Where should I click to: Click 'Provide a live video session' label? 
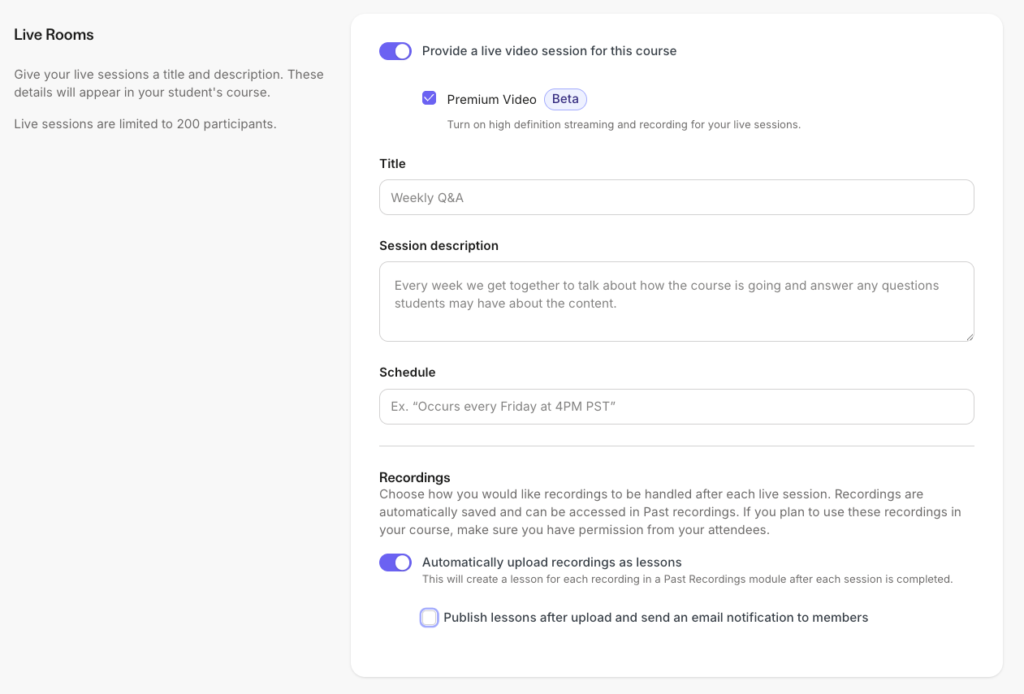(x=549, y=51)
